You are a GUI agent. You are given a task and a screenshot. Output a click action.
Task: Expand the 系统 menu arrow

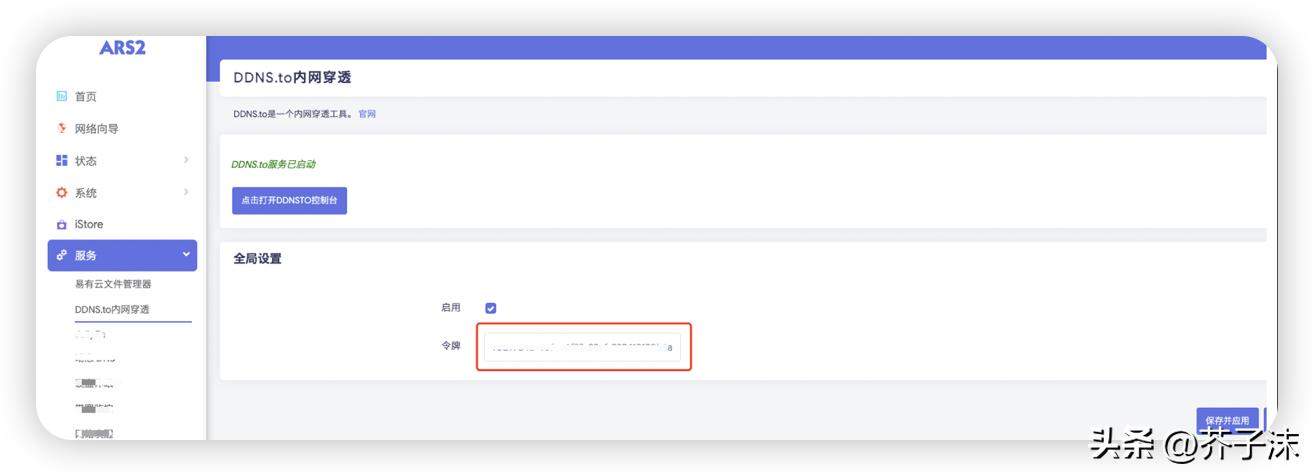186,192
